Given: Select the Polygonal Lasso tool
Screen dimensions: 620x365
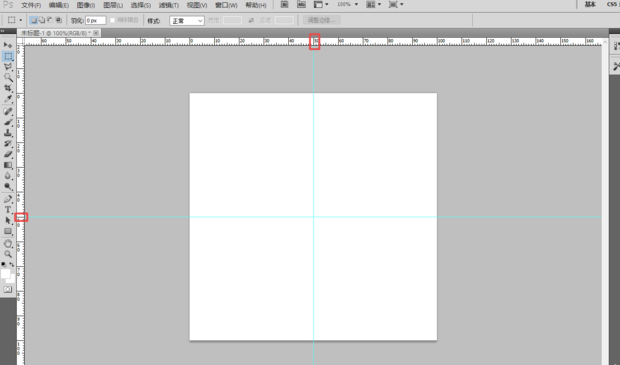Looking at the screenshot, I should point(8,67).
